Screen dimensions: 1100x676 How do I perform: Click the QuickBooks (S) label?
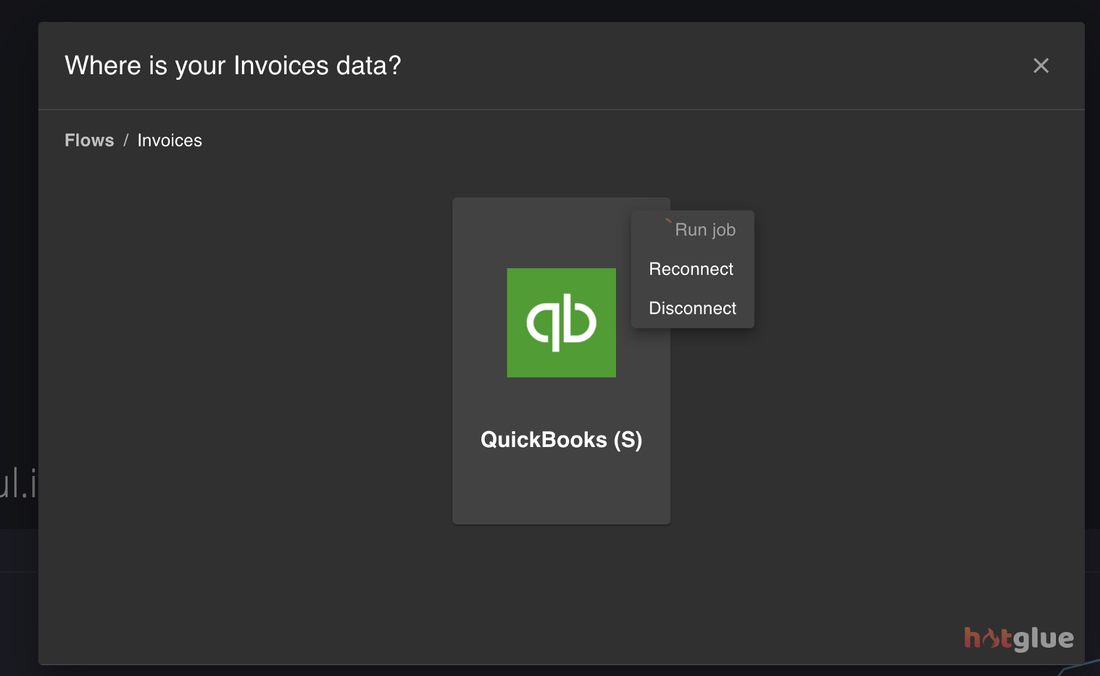[561, 440]
